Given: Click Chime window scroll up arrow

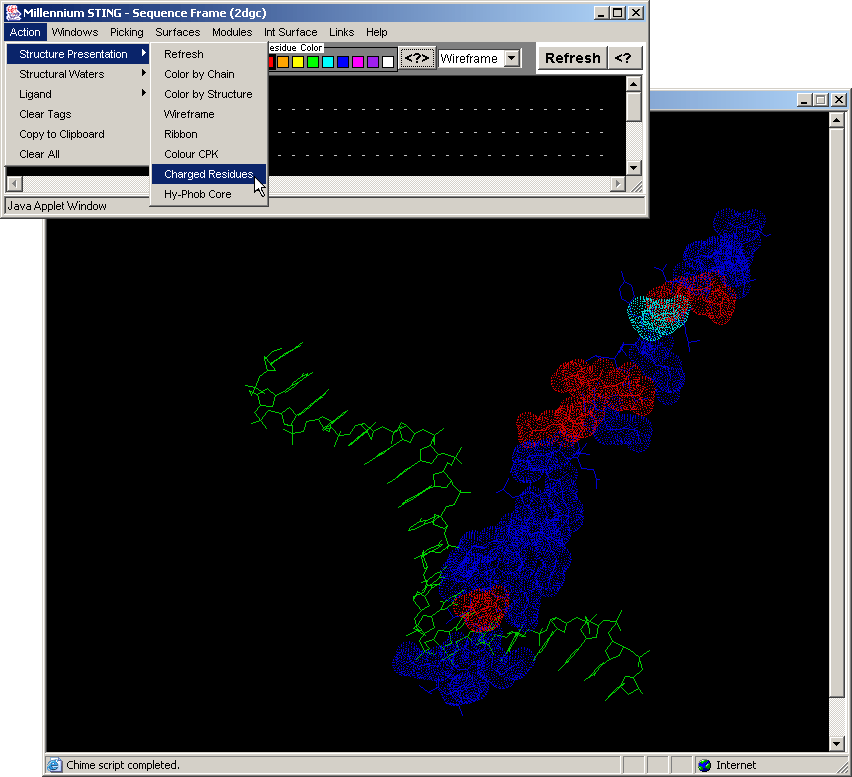Looking at the screenshot, I should (x=837, y=120).
